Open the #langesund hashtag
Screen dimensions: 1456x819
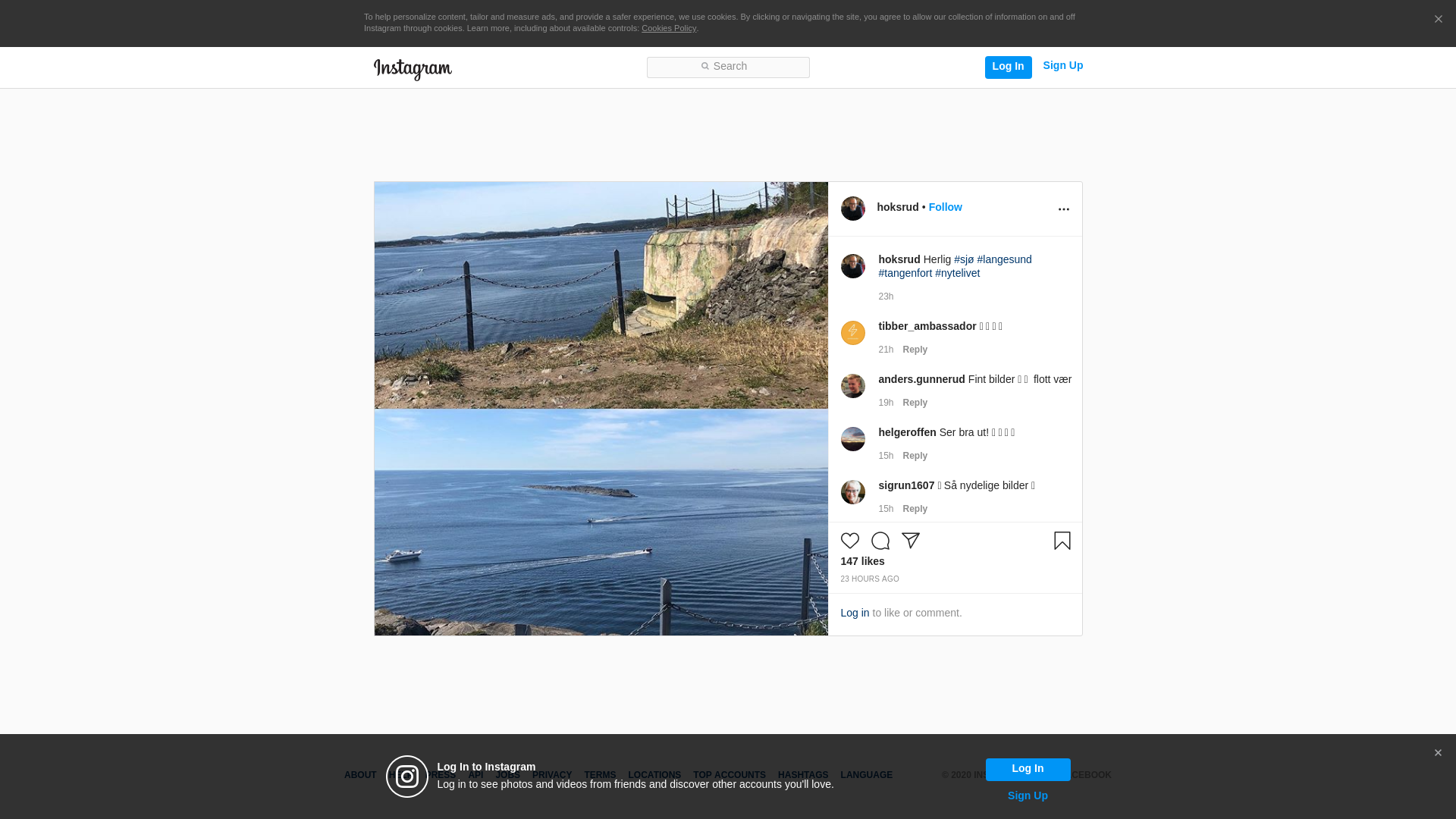1004,259
